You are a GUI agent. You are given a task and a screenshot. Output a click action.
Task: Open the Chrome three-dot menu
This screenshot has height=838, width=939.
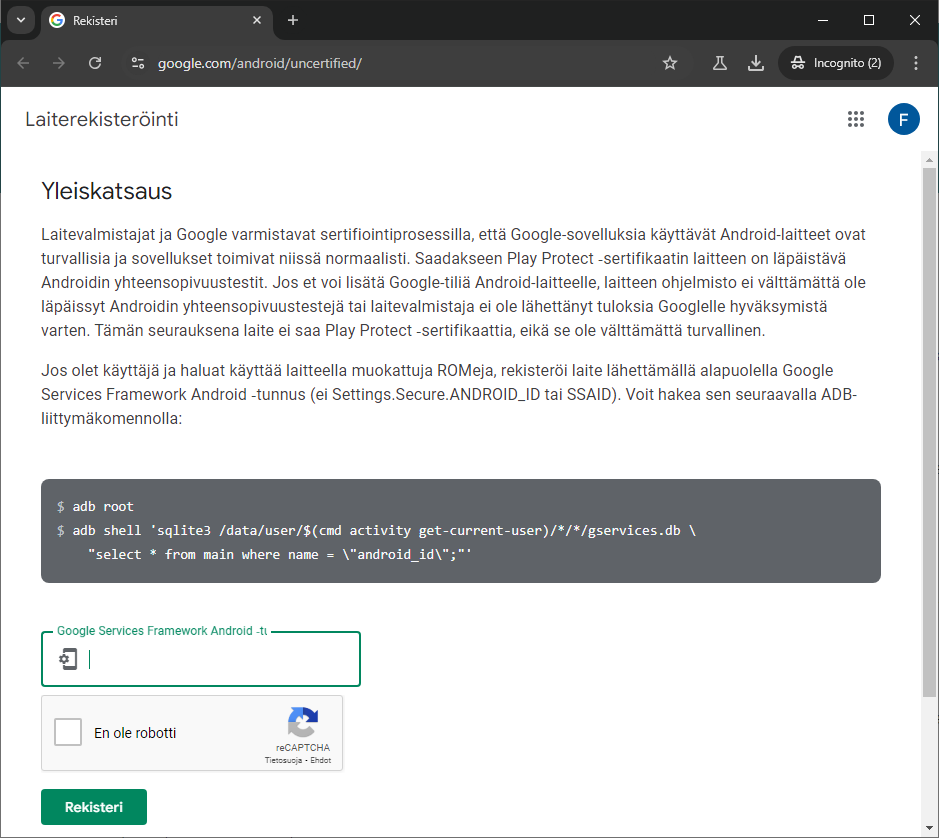(x=916, y=63)
